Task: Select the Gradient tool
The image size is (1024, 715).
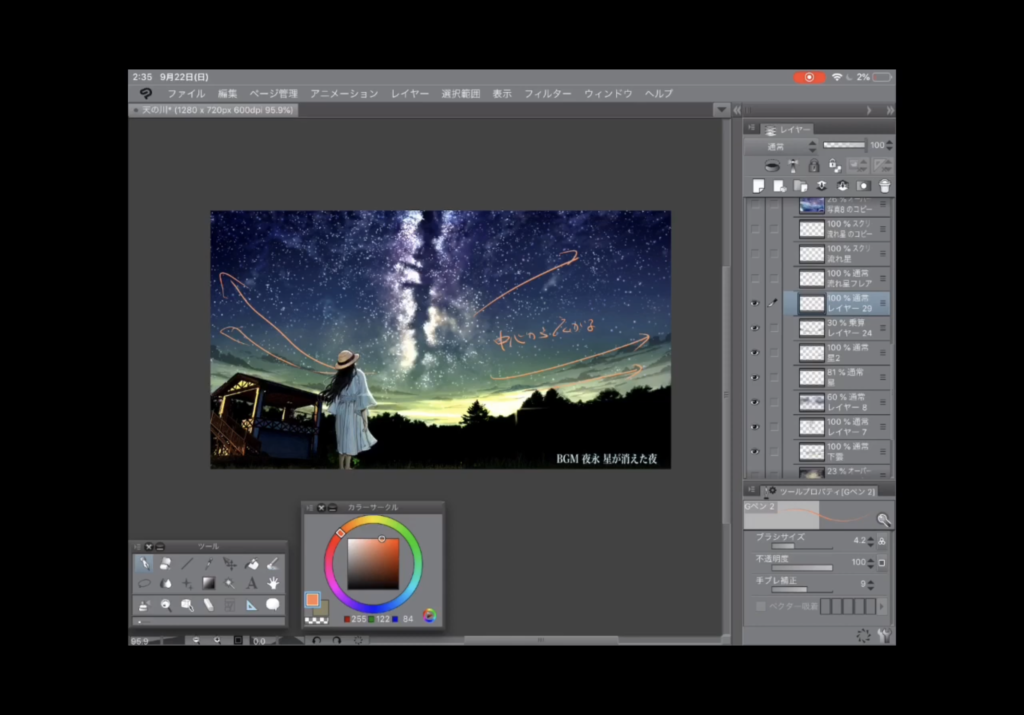Action: click(x=208, y=584)
